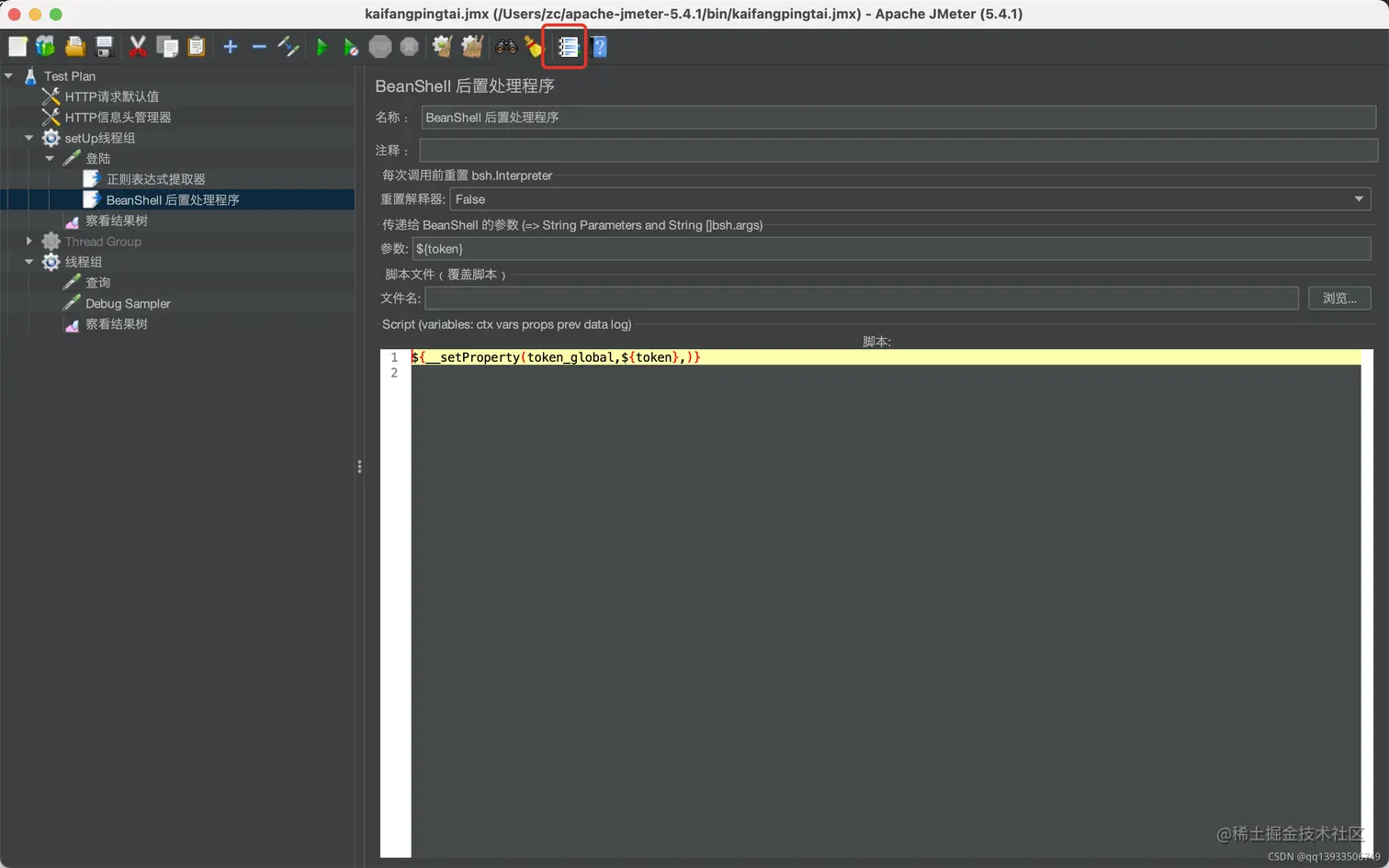Viewport: 1389px width, 868px height.
Task: Collapse the Test Plan tree arrow
Action: click(8, 76)
